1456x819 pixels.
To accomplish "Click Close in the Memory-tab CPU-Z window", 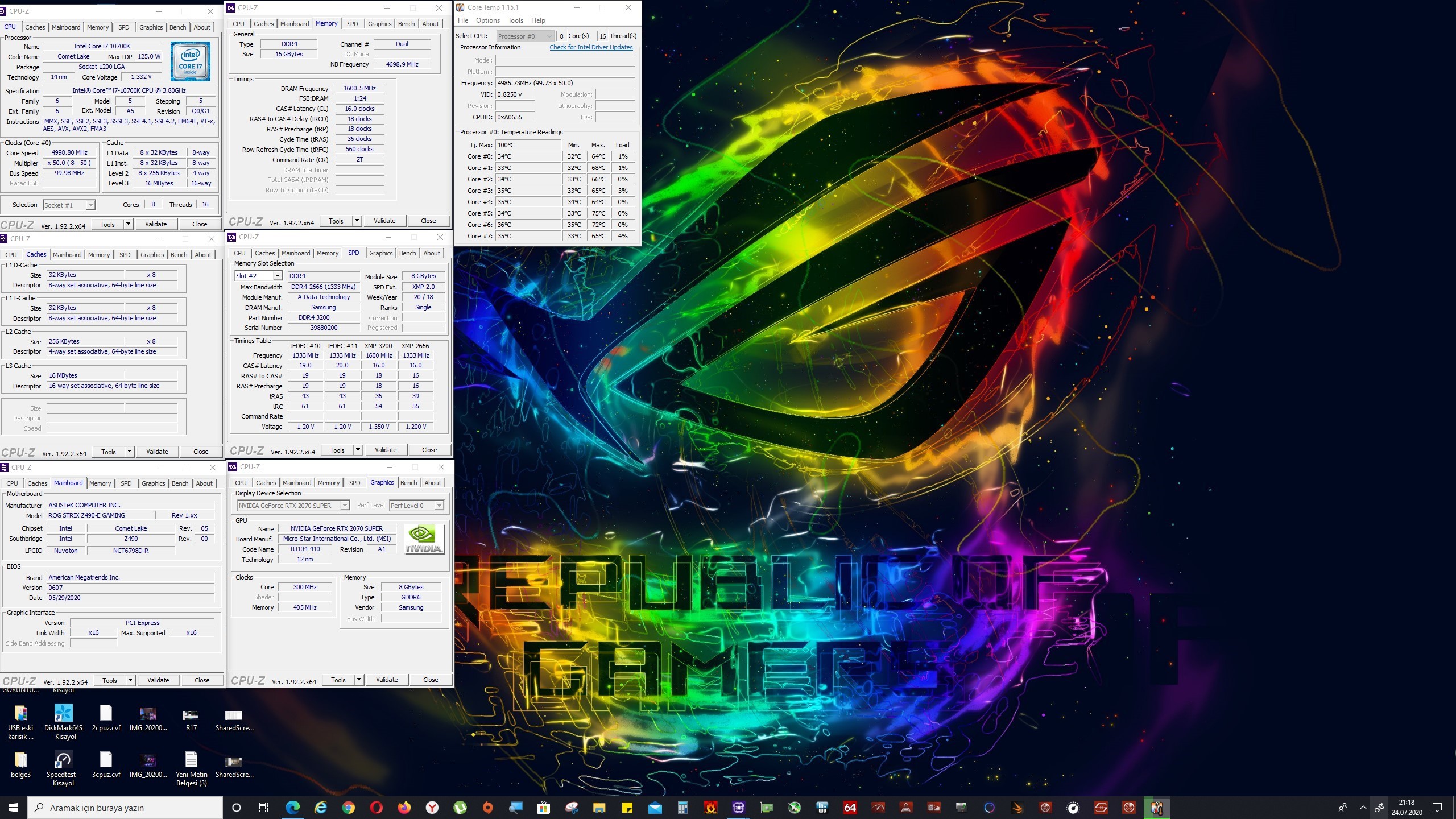I will tap(428, 221).
